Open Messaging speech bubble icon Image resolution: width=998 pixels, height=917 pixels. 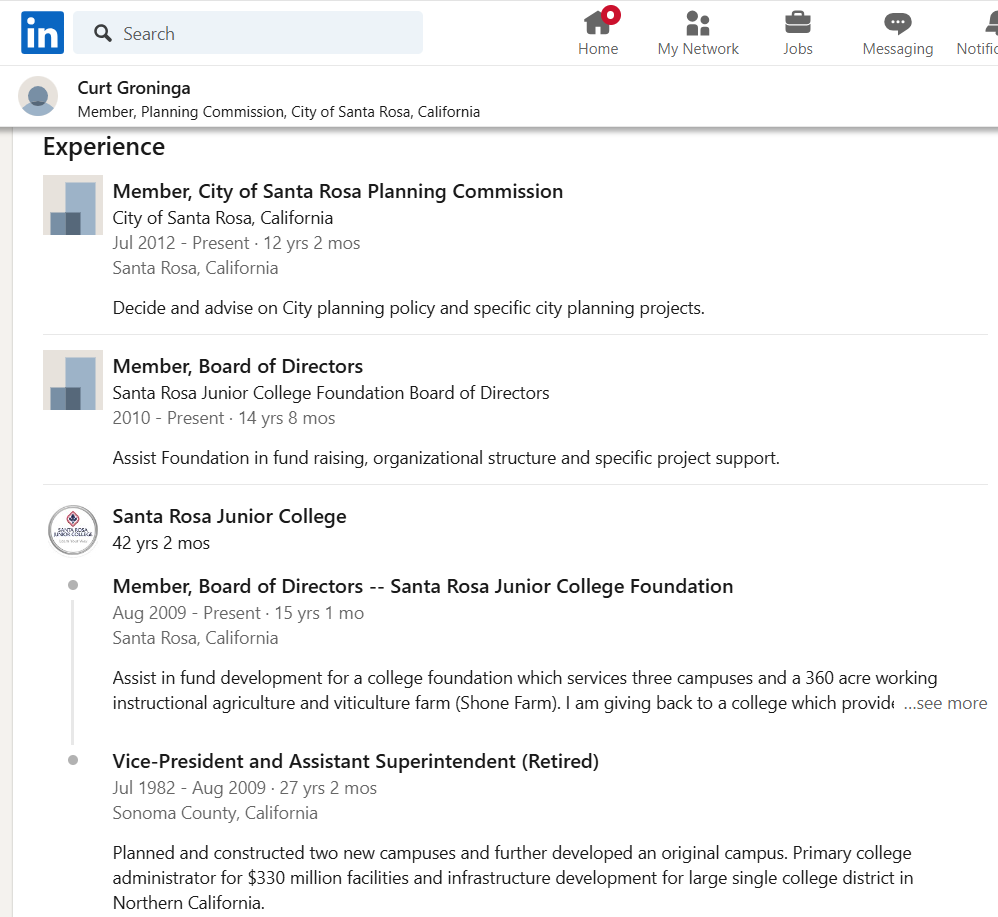click(897, 32)
